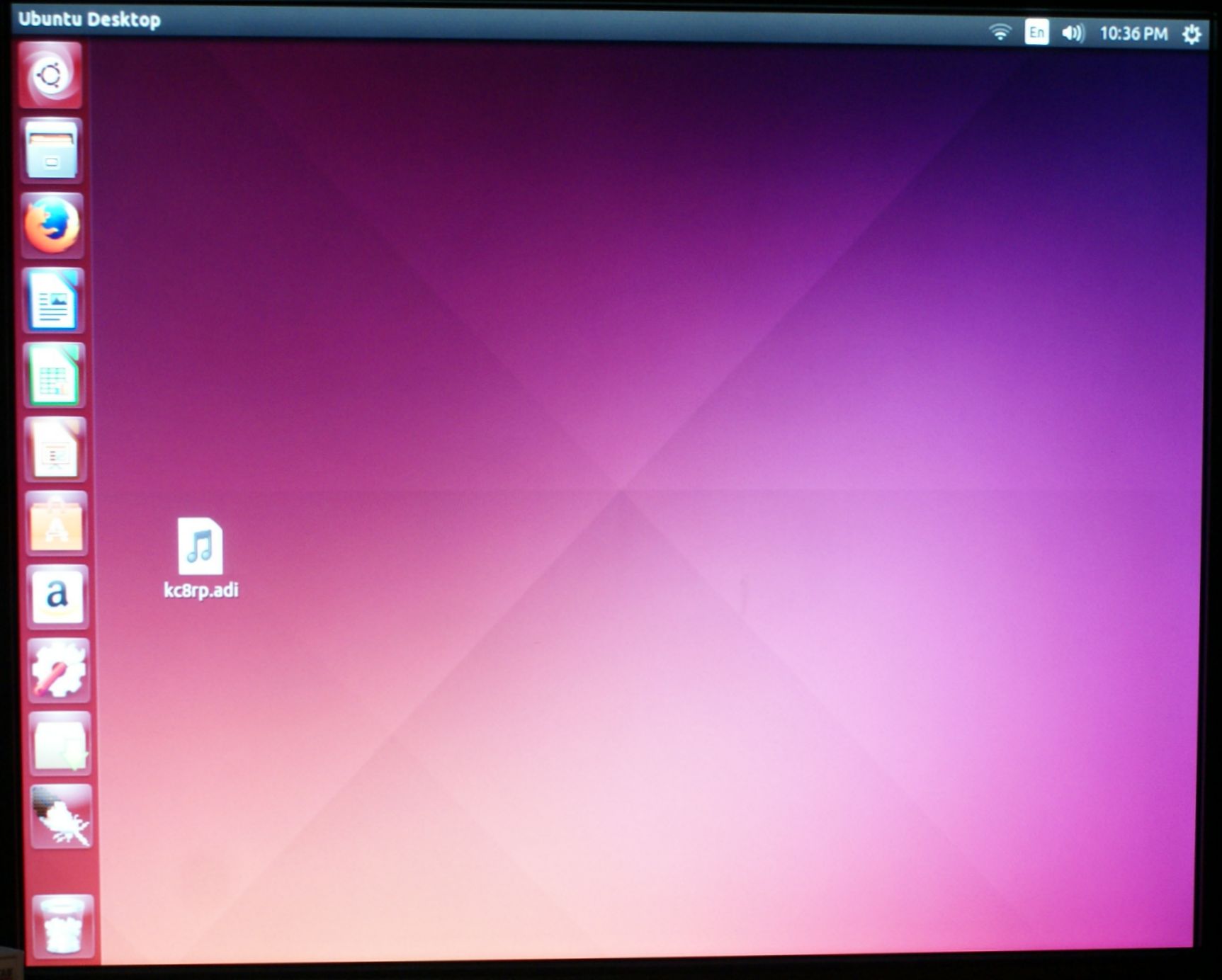Open the 10:36 PM clock menu

point(1133,34)
